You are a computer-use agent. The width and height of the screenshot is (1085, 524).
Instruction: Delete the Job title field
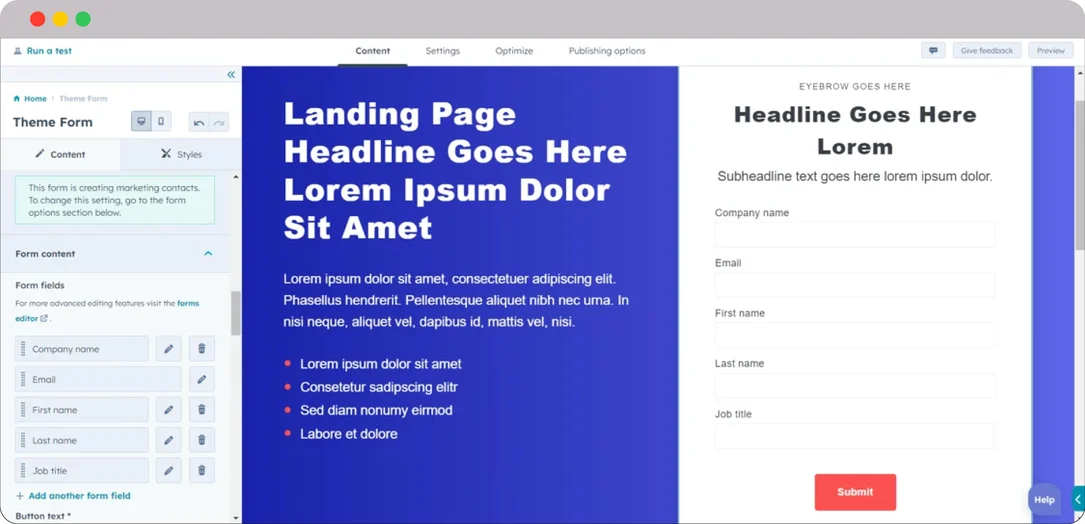pos(201,471)
